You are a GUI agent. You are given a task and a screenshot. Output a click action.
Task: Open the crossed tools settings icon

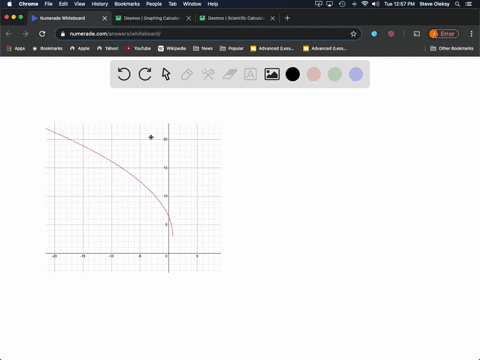pyautogui.click(x=208, y=74)
